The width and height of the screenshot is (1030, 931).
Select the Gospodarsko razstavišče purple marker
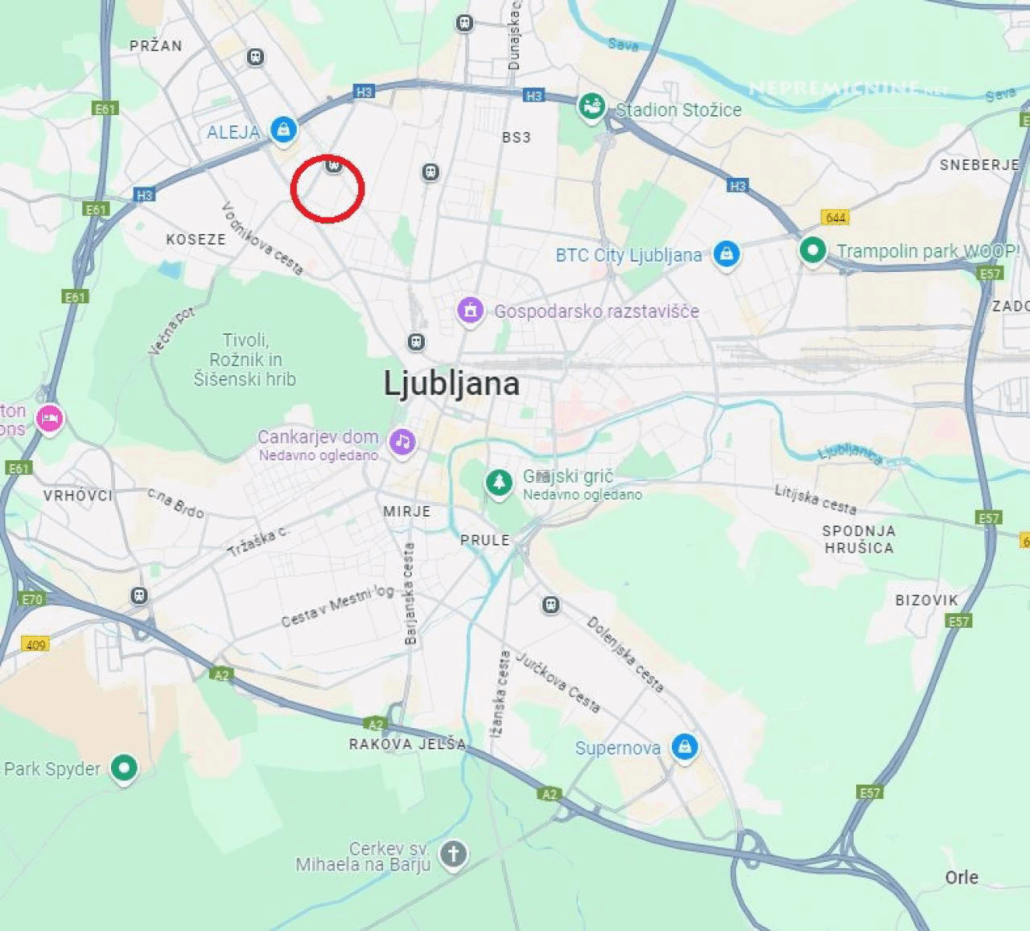470,309
